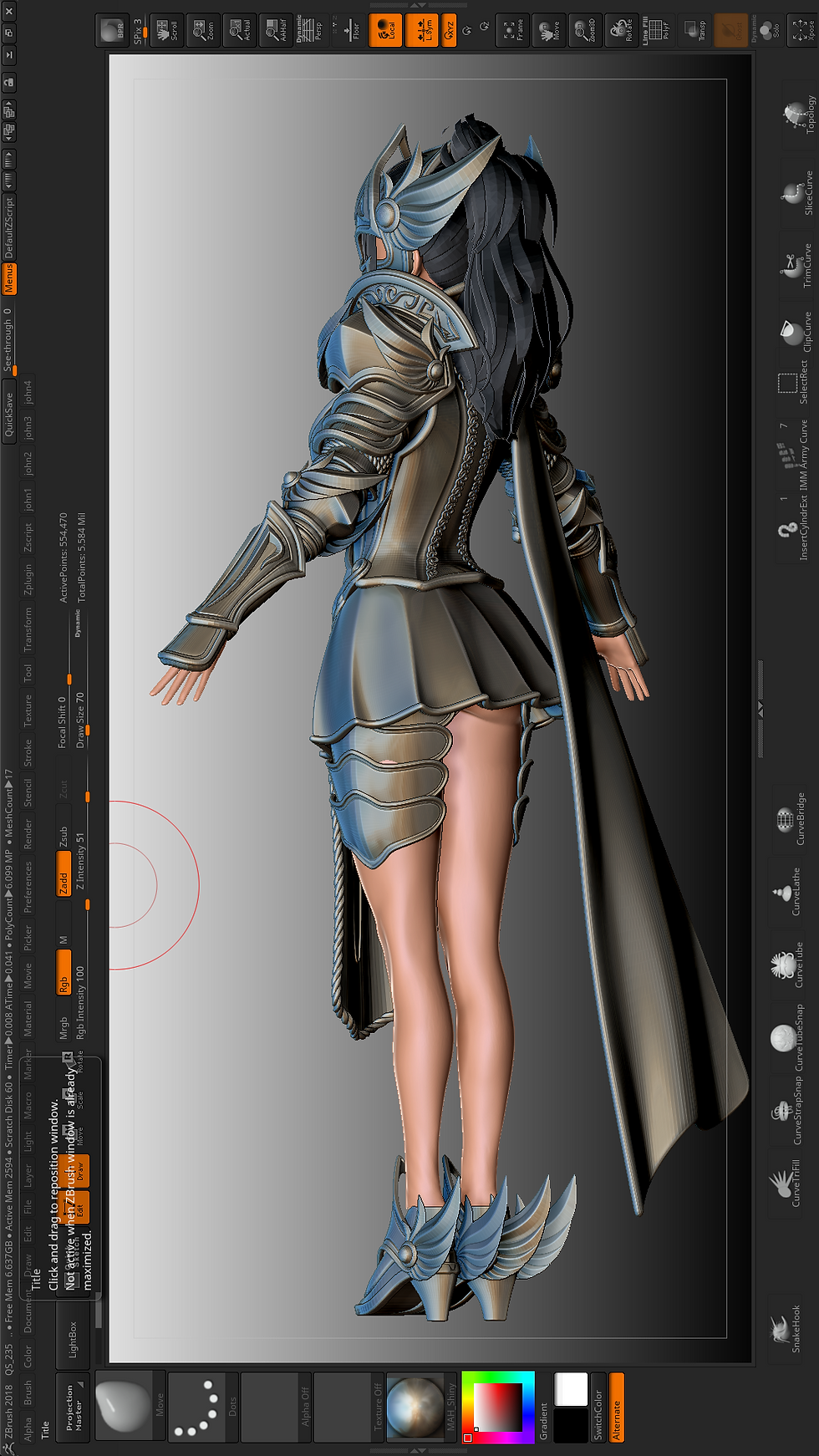Select the Scroll navigation icon
Image resolution: width=819 pixels, height=1456 pixels.
point(165,31)
